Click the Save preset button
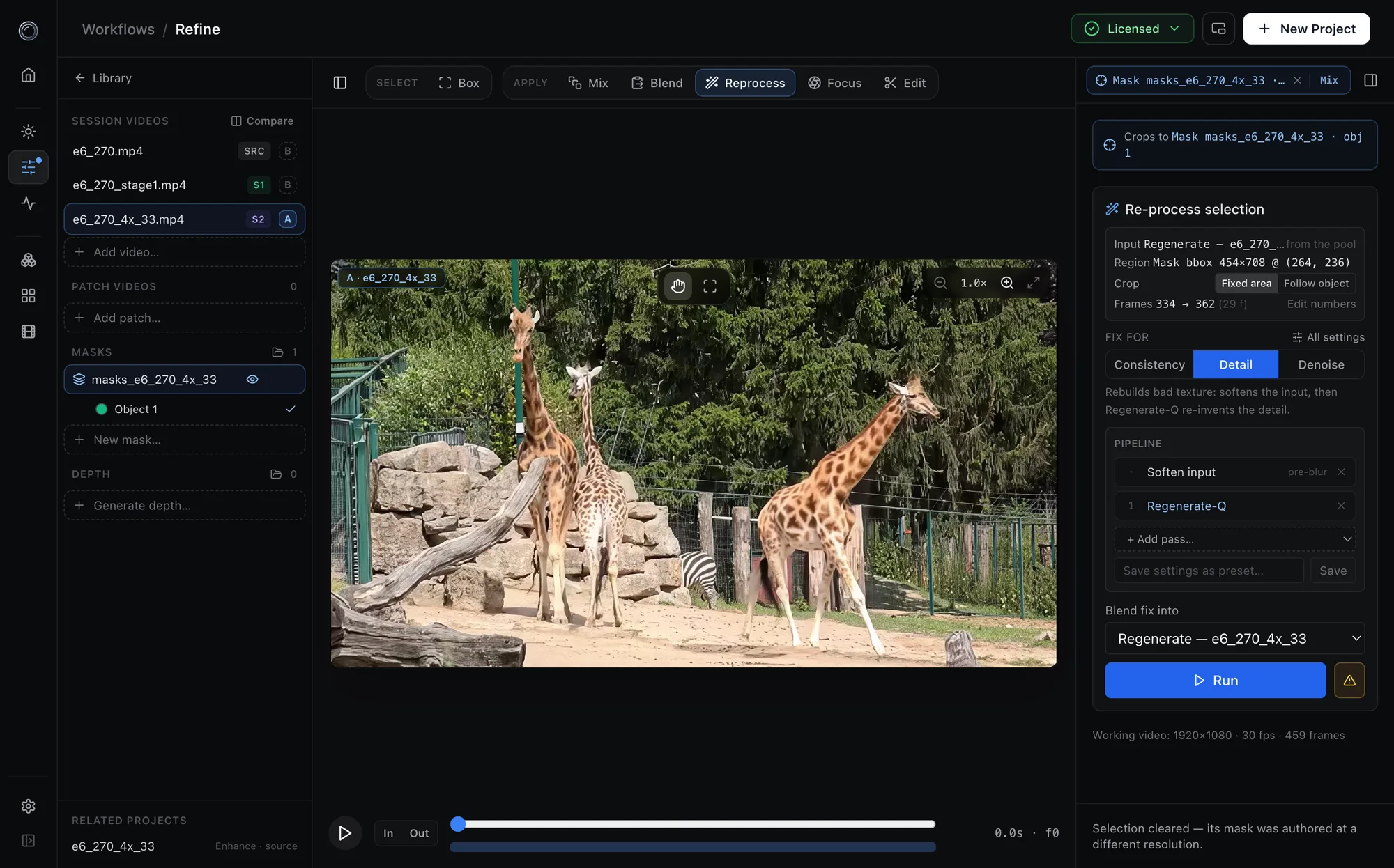The width and height of the screenshot is (1394, 868). pos(1333,571)
